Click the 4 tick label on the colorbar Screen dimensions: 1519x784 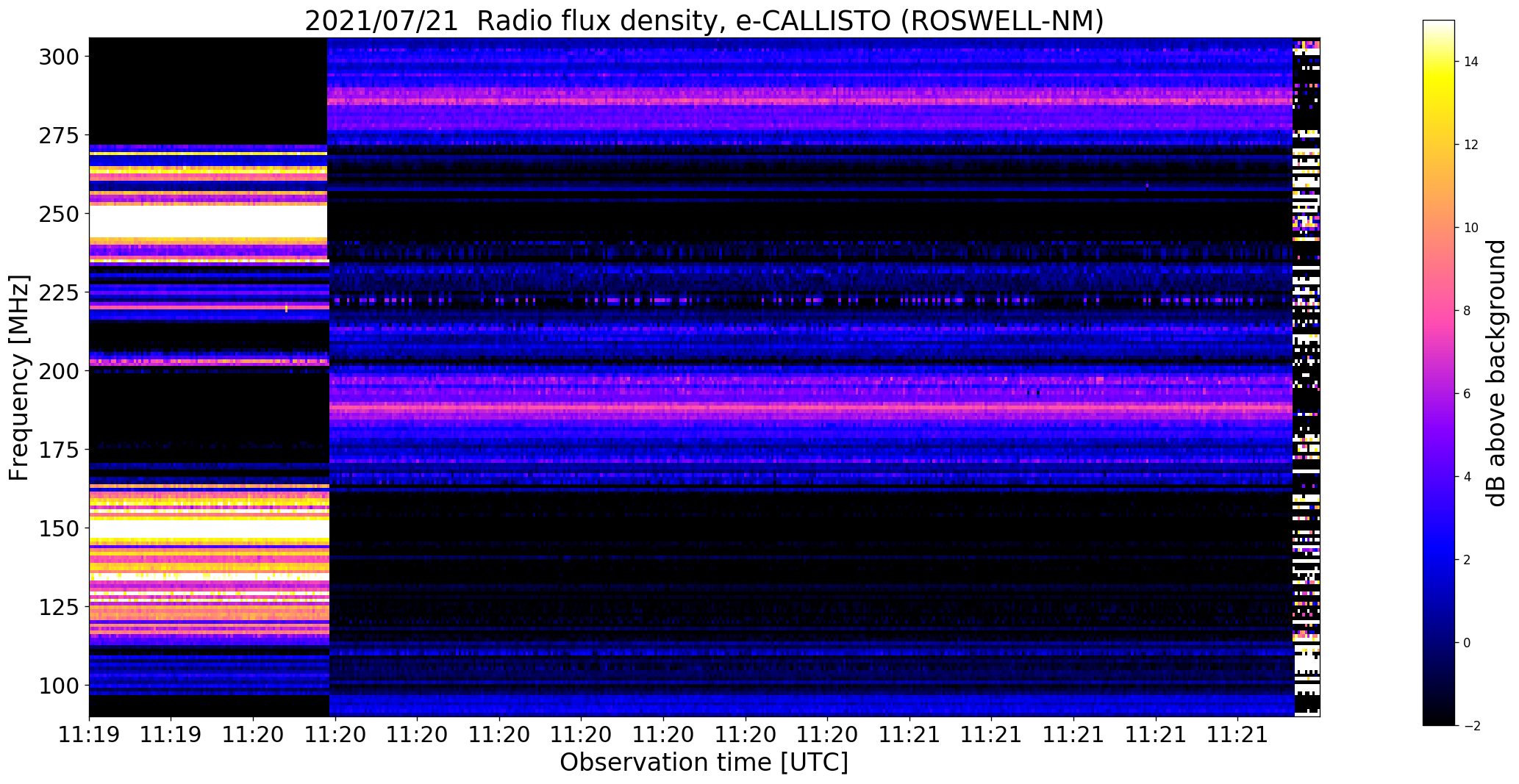pos(1467,477)
